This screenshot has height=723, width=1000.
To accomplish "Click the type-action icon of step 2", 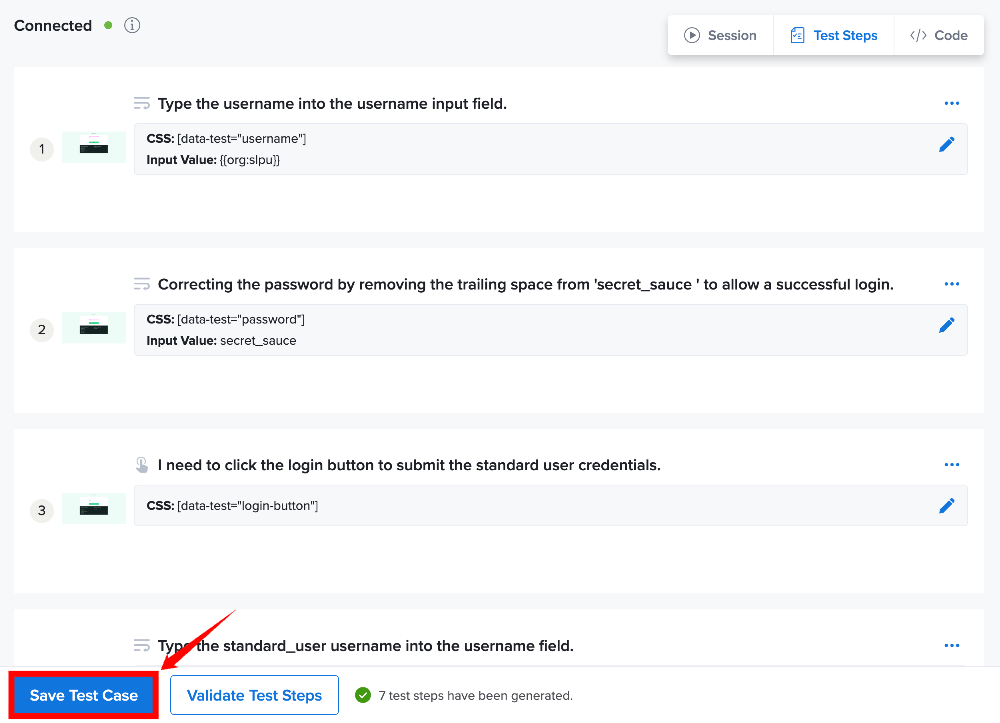I will pyautogui.click(x=142, y=284).
